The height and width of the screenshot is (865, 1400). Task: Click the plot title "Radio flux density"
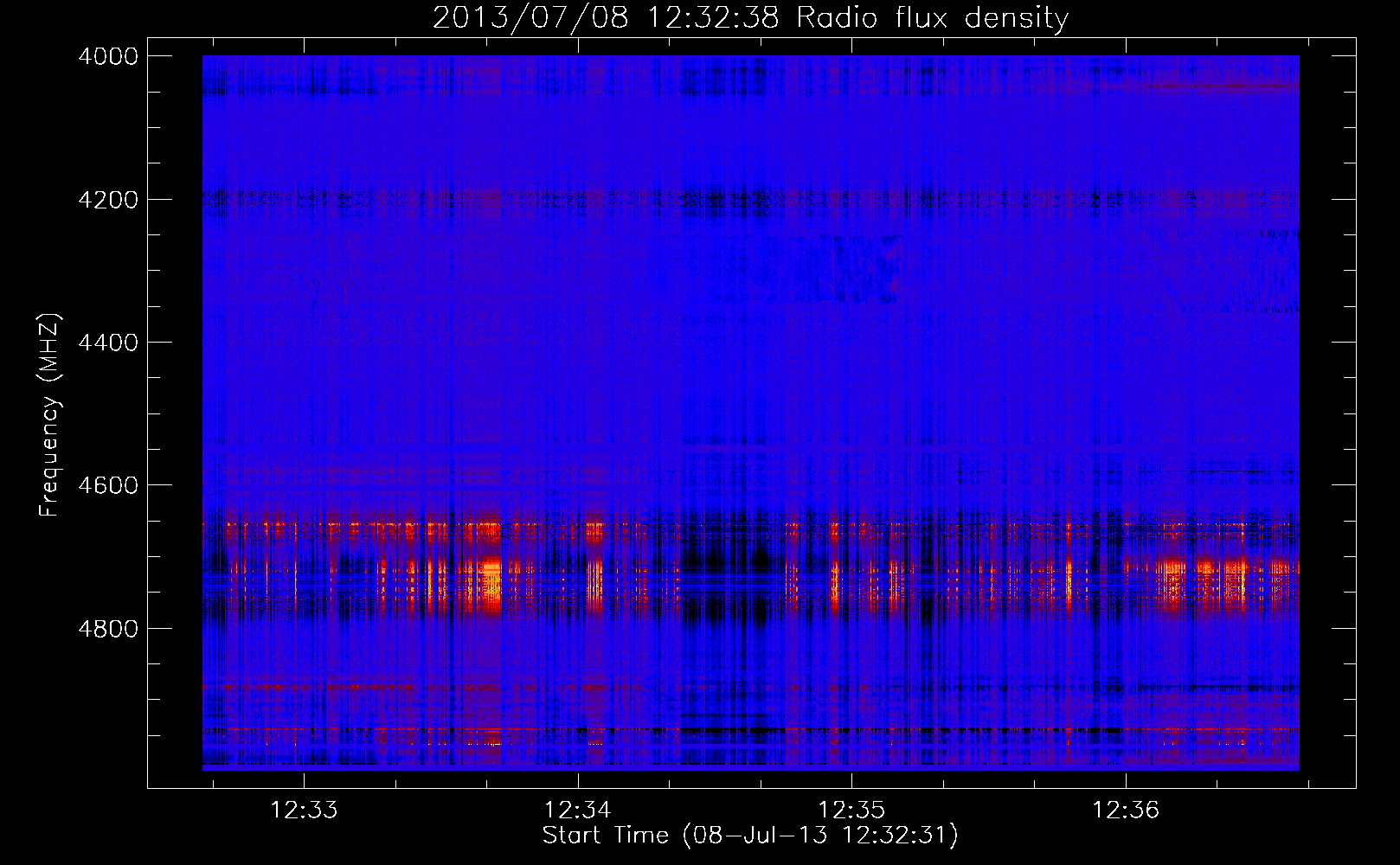tap(932, 17)
